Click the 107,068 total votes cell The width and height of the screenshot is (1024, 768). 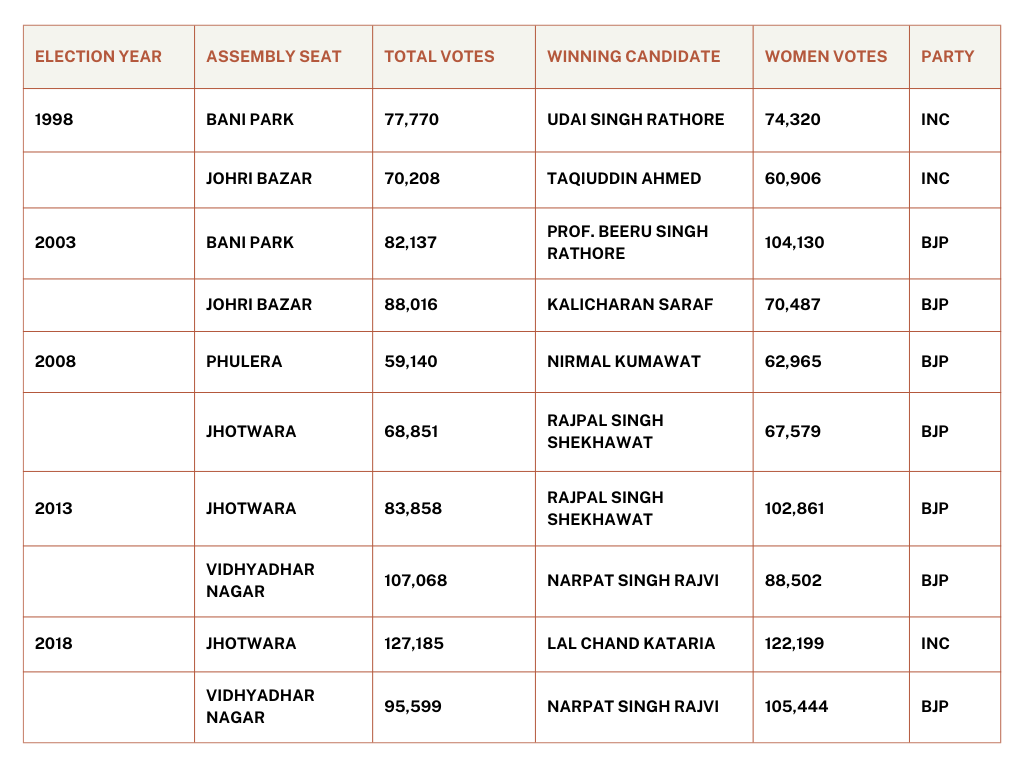454,581
